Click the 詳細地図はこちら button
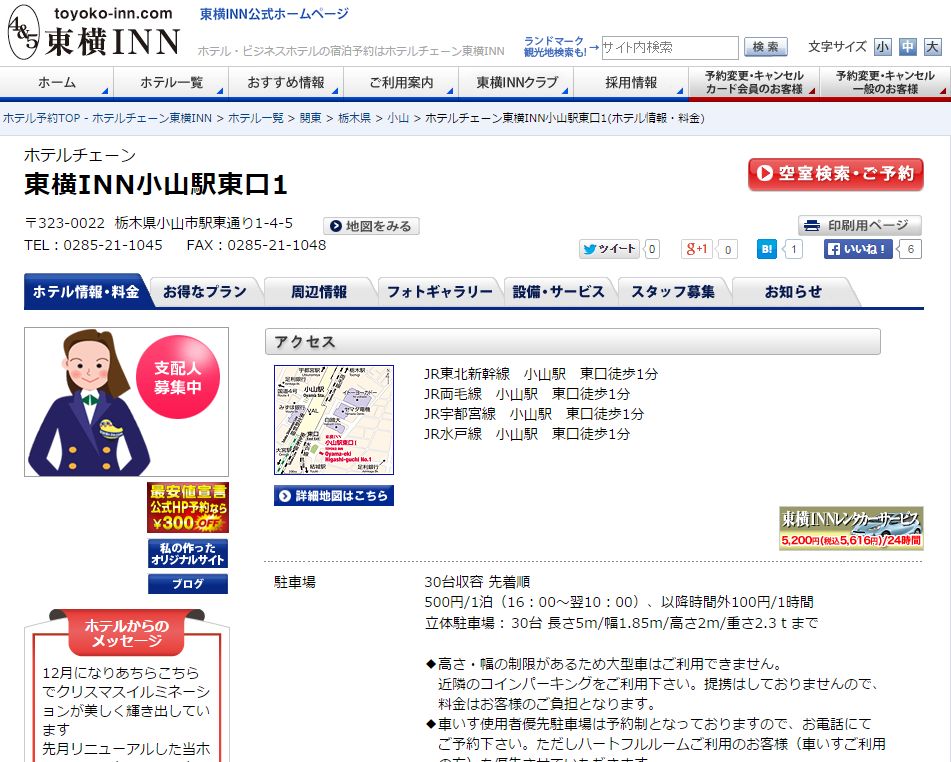 click(x=334, y=496)
